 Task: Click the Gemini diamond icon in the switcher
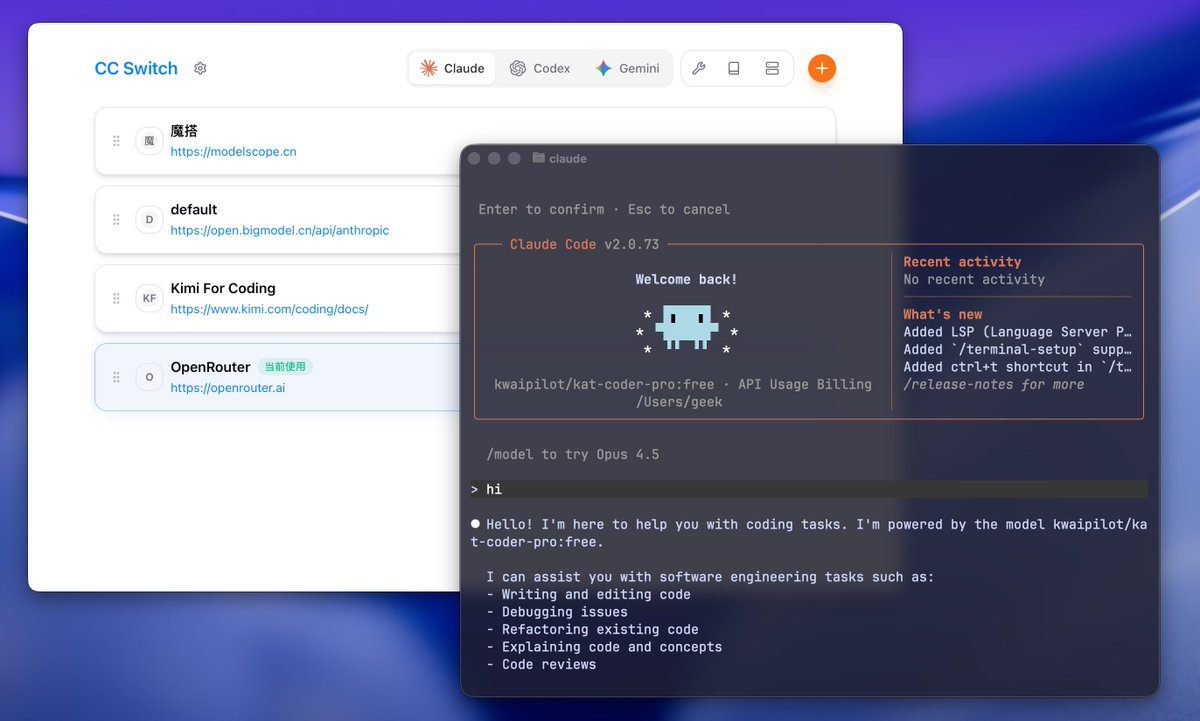(604, 68)
